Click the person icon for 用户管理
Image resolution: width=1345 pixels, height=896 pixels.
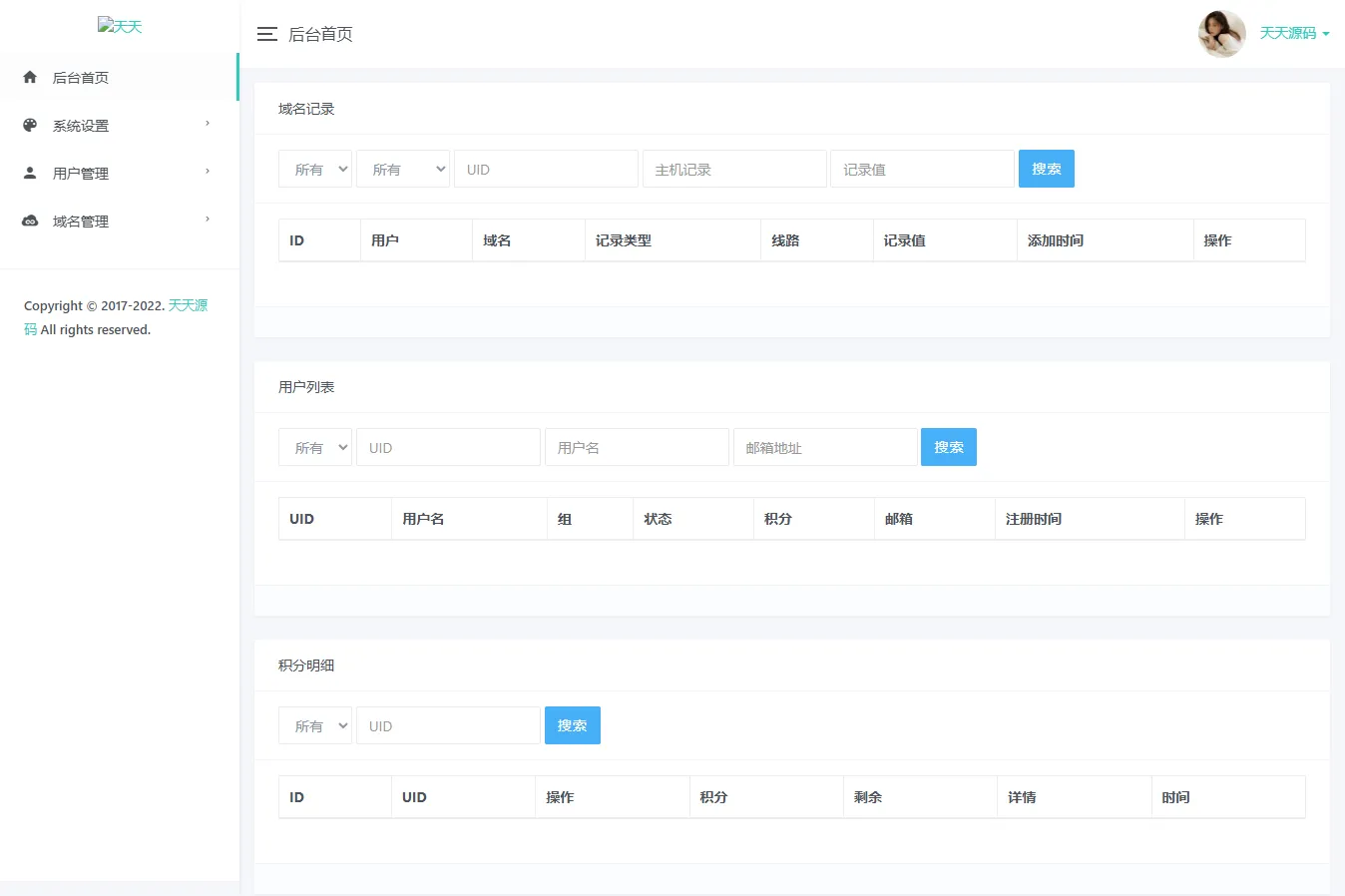click(30, 173)
